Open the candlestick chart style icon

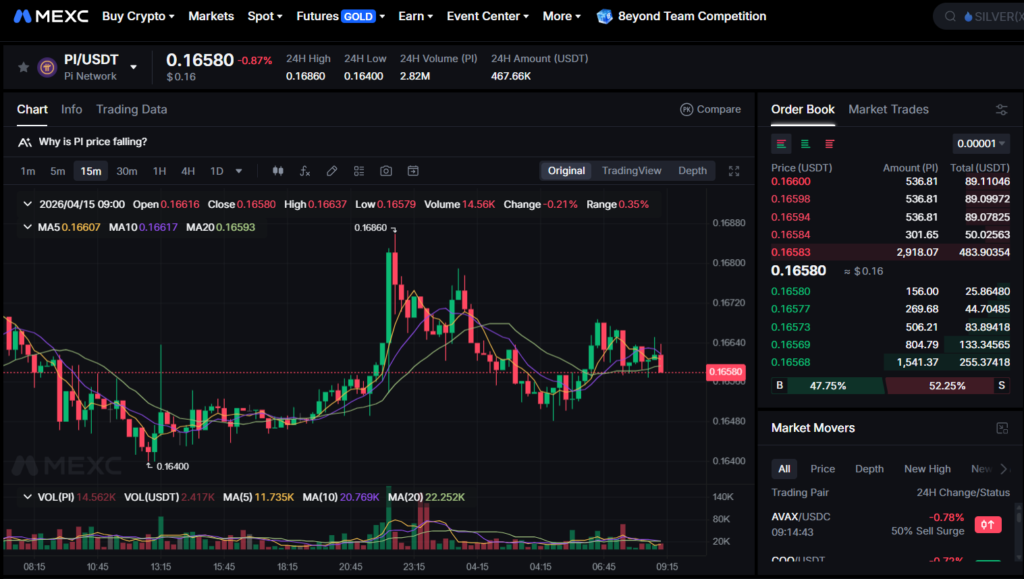(x=278, y=171)
